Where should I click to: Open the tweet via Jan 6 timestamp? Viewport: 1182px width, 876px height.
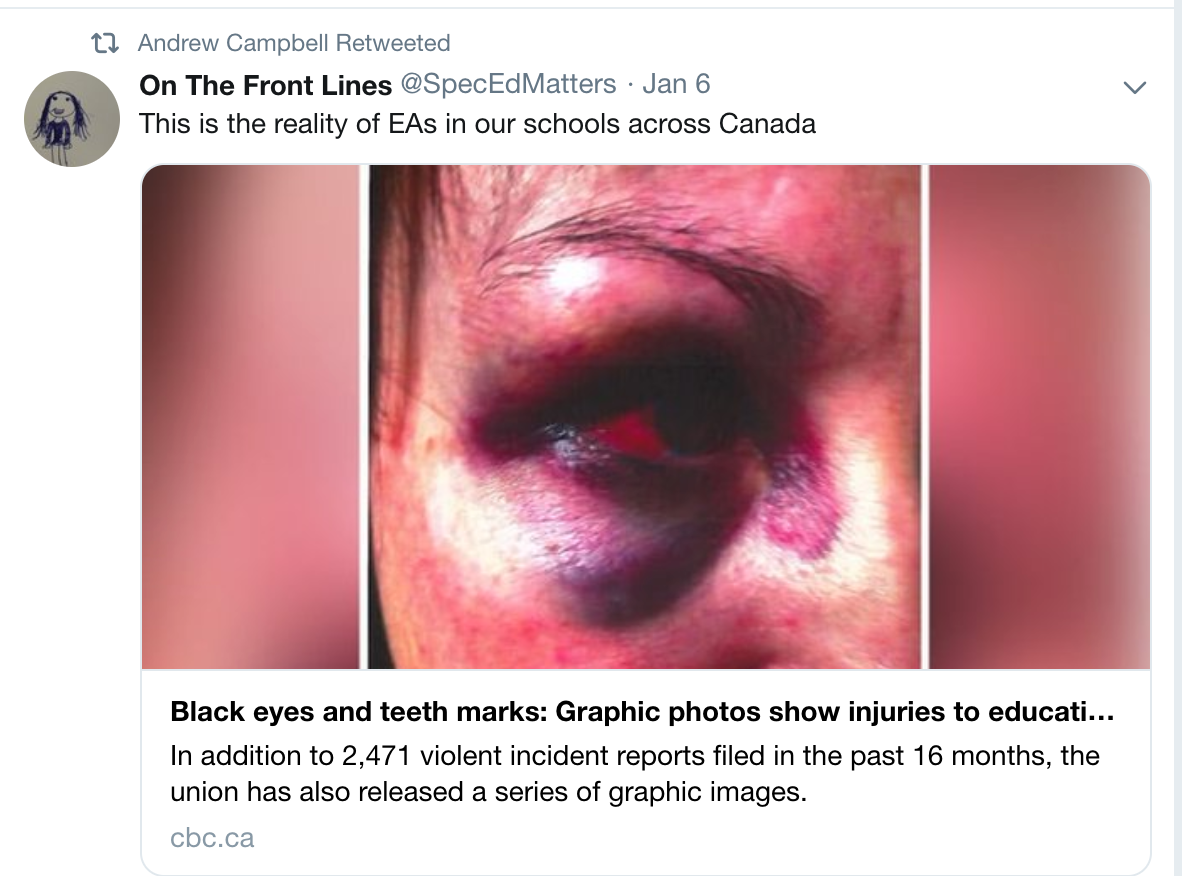[x=675, y=84]
